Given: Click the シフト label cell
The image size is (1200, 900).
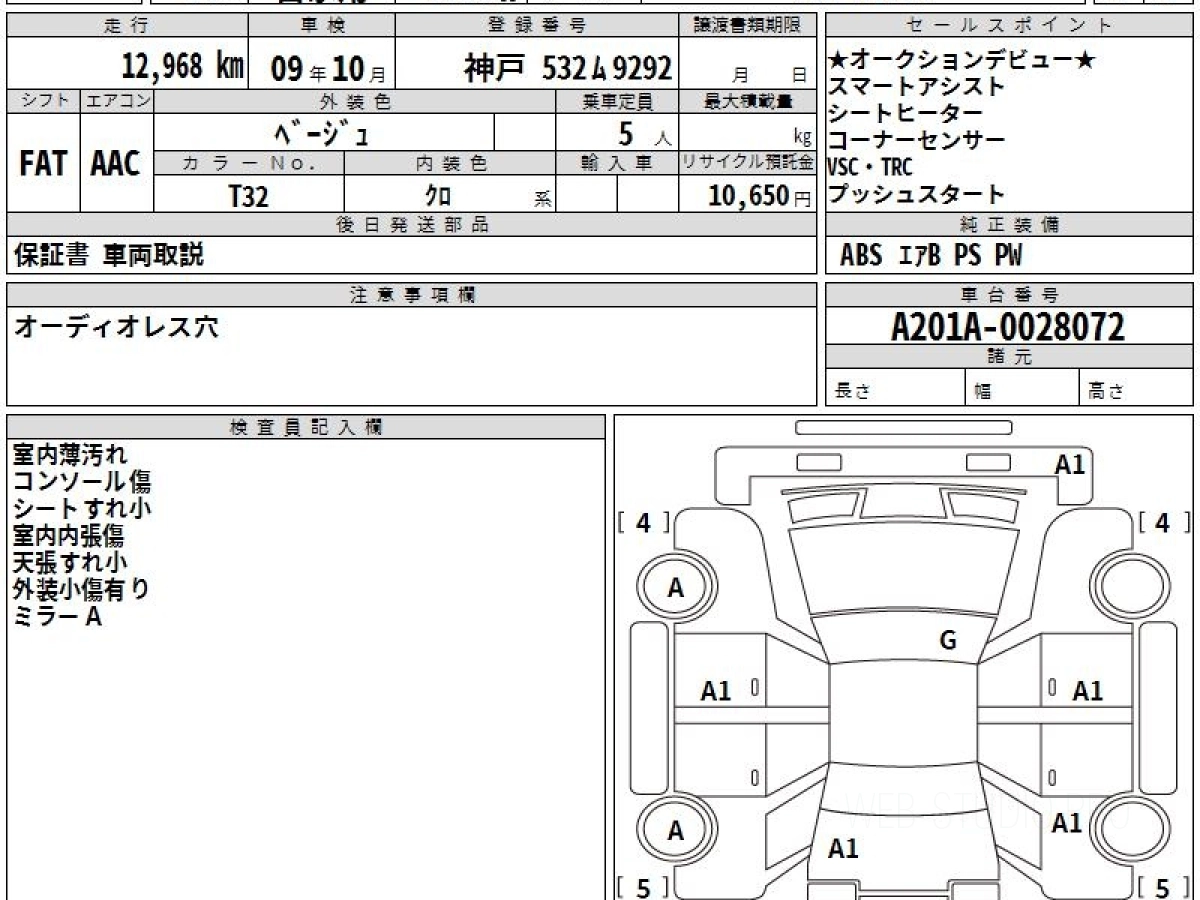Looking at the screenshot, I should click(x=43, y=101).
